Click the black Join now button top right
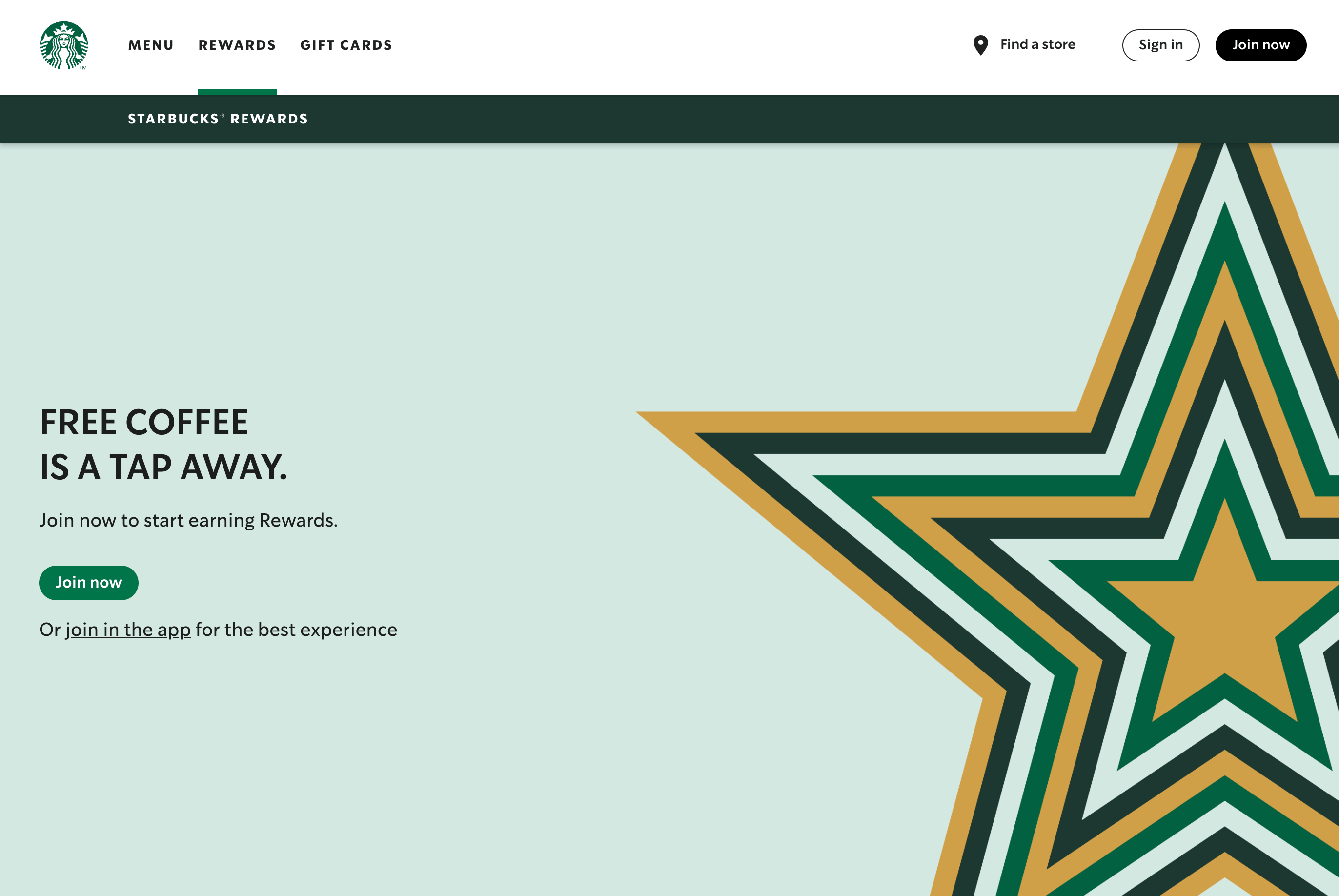The width and height of the screenshot is (1339, 896). (1260, 45)
